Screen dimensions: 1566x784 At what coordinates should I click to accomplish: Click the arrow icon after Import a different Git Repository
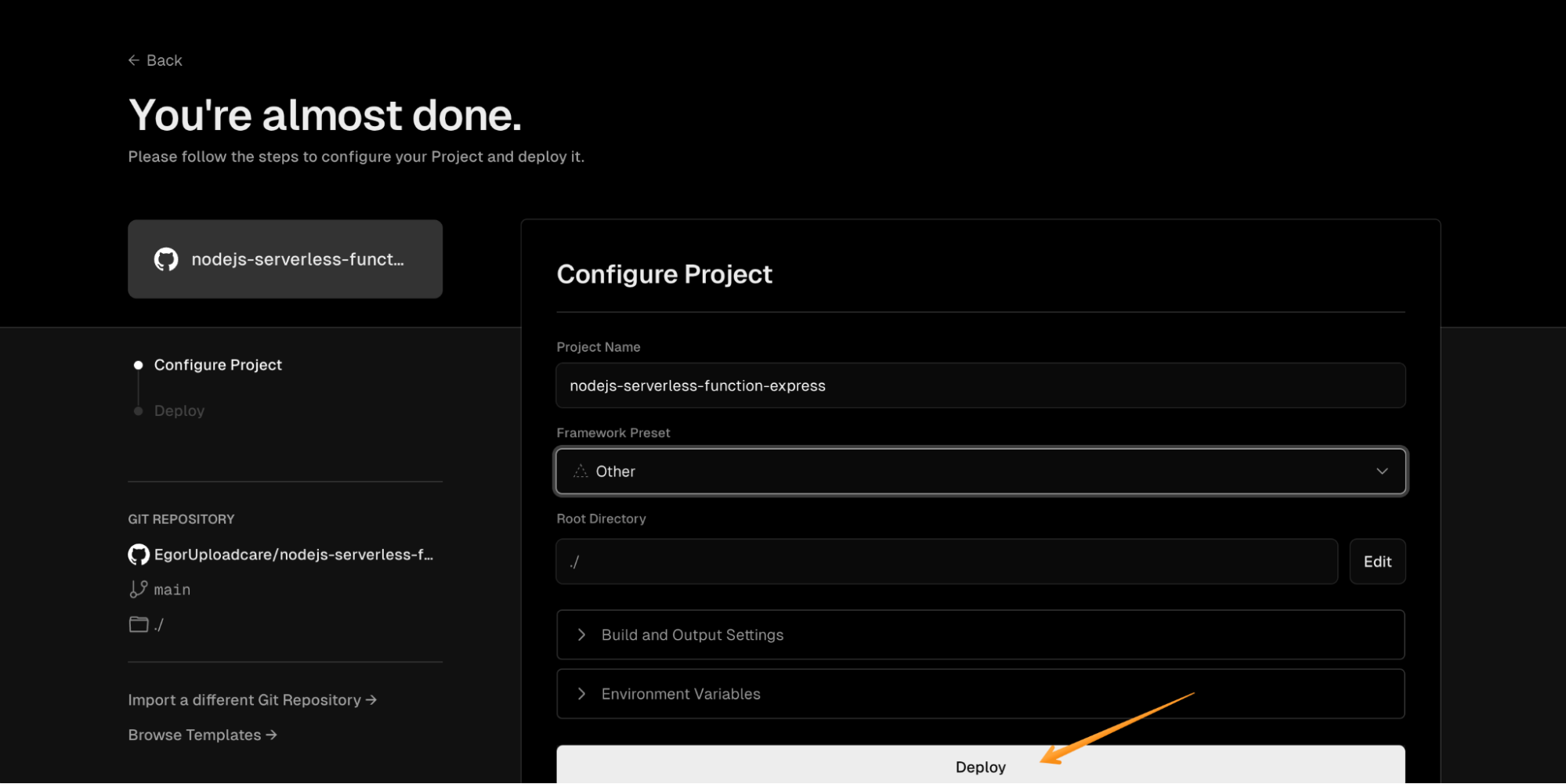371,699
